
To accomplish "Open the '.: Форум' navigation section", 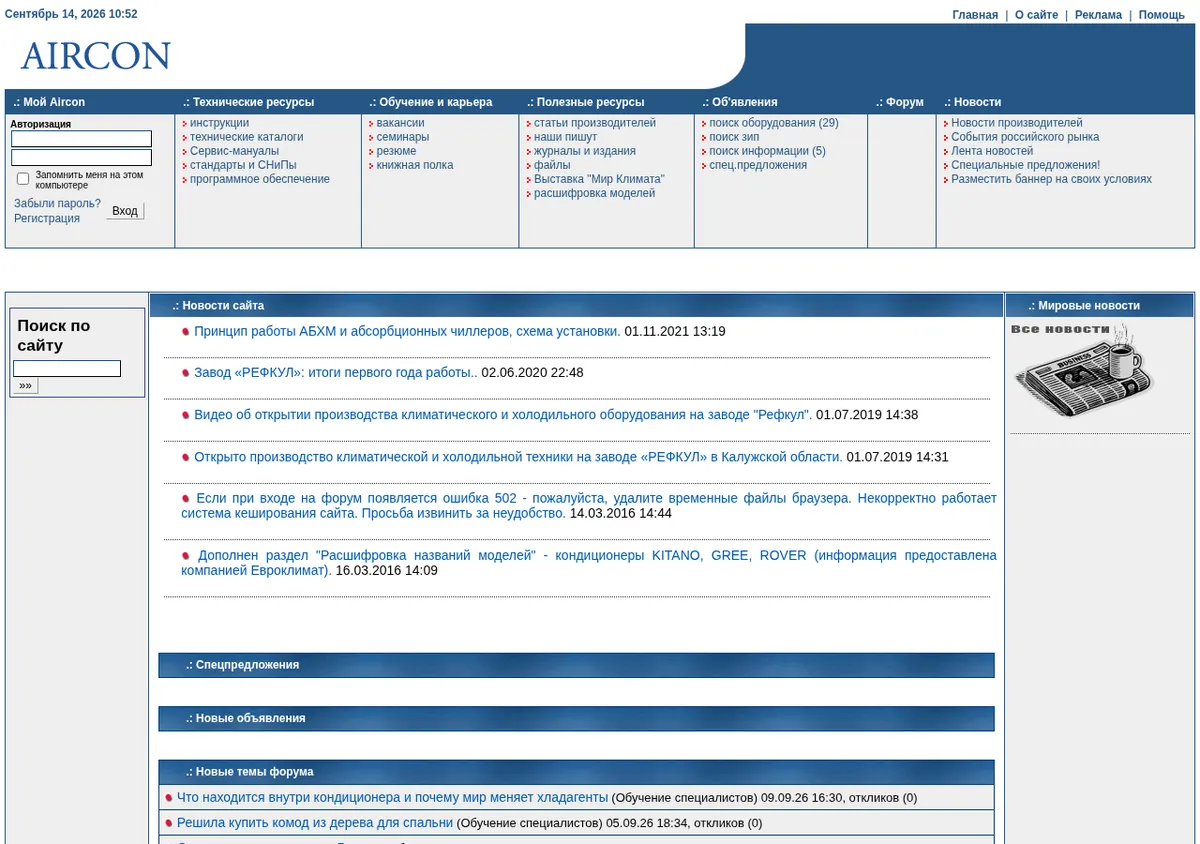I will (x=900, y=102).
